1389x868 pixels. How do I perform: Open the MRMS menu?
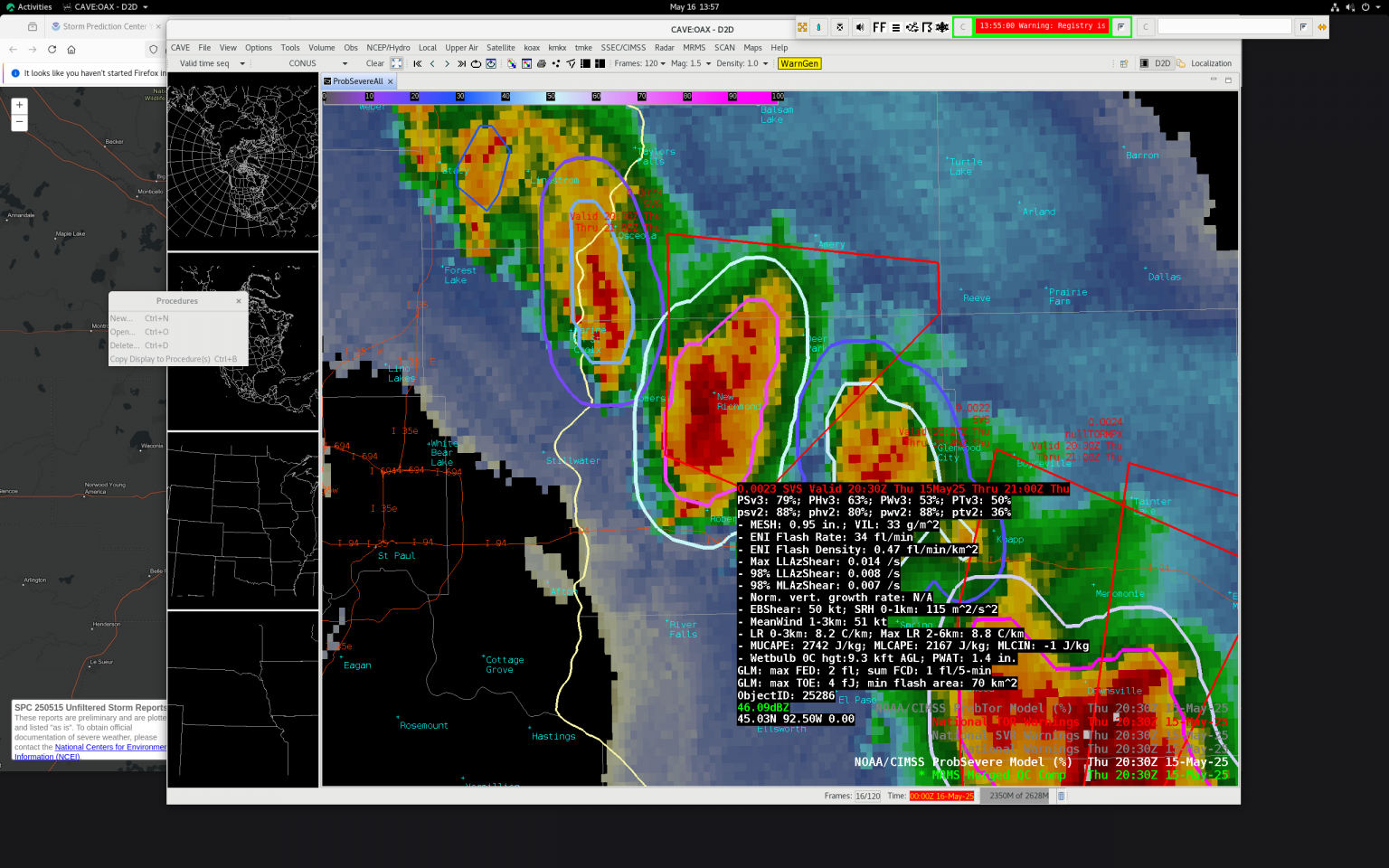click(x=694, y=48)
